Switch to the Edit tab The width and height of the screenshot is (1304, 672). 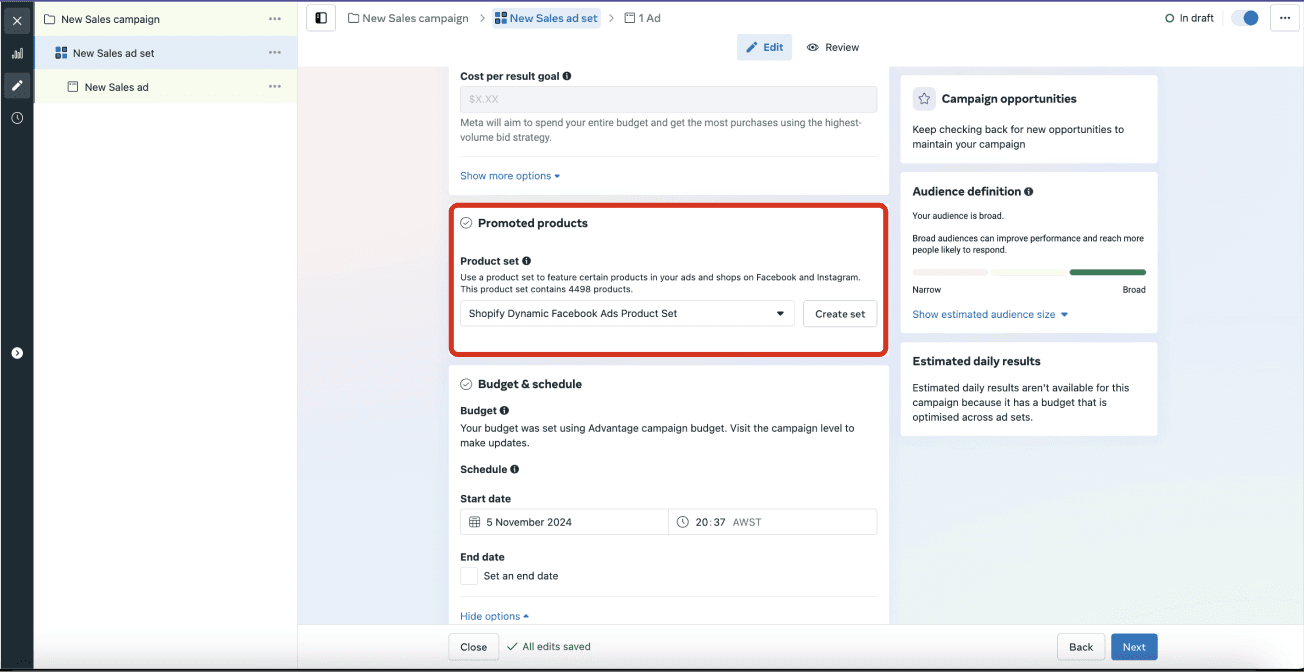point(765,47)
